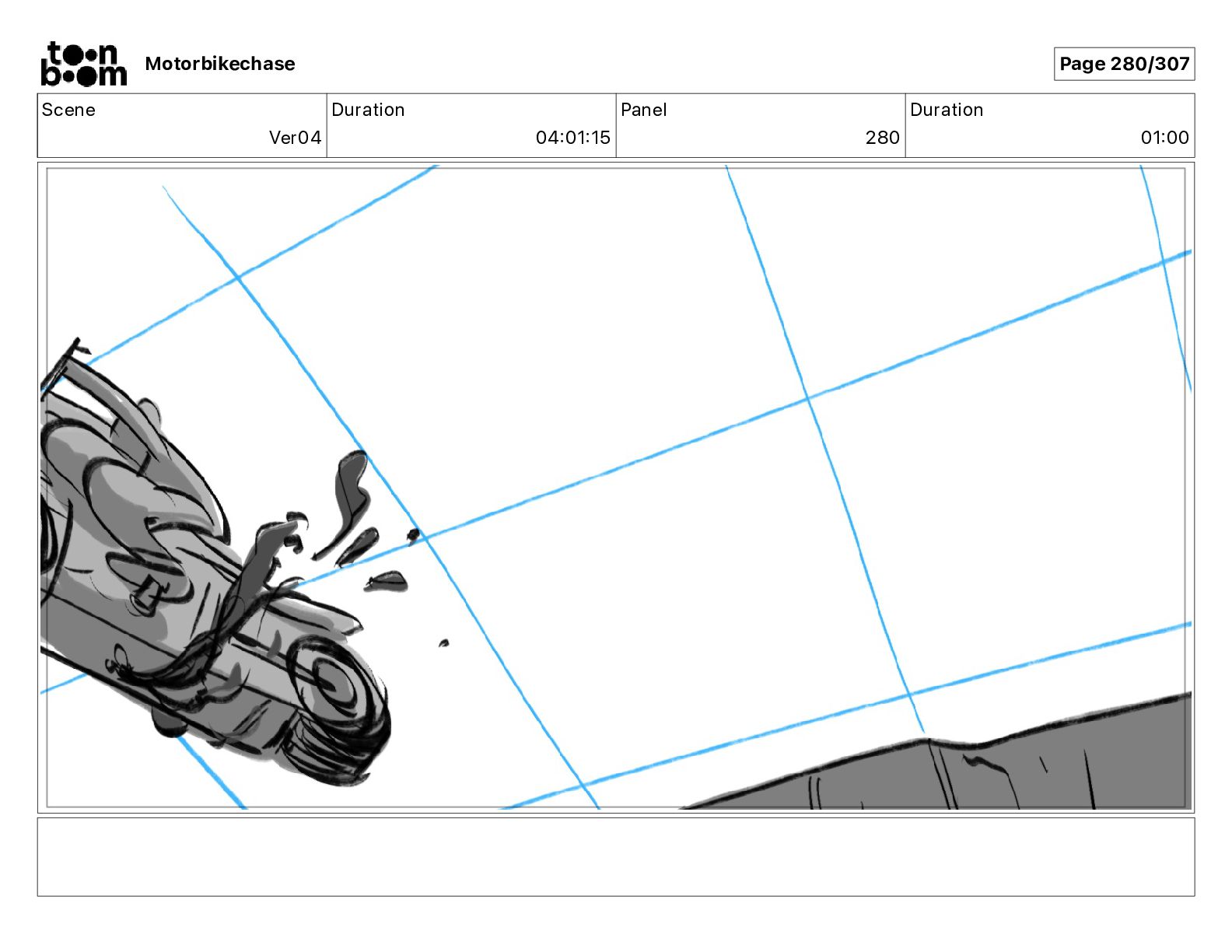Click the Duration label above 01:00
Viewport: 1232px width, 952px height.
click(947, 110)
